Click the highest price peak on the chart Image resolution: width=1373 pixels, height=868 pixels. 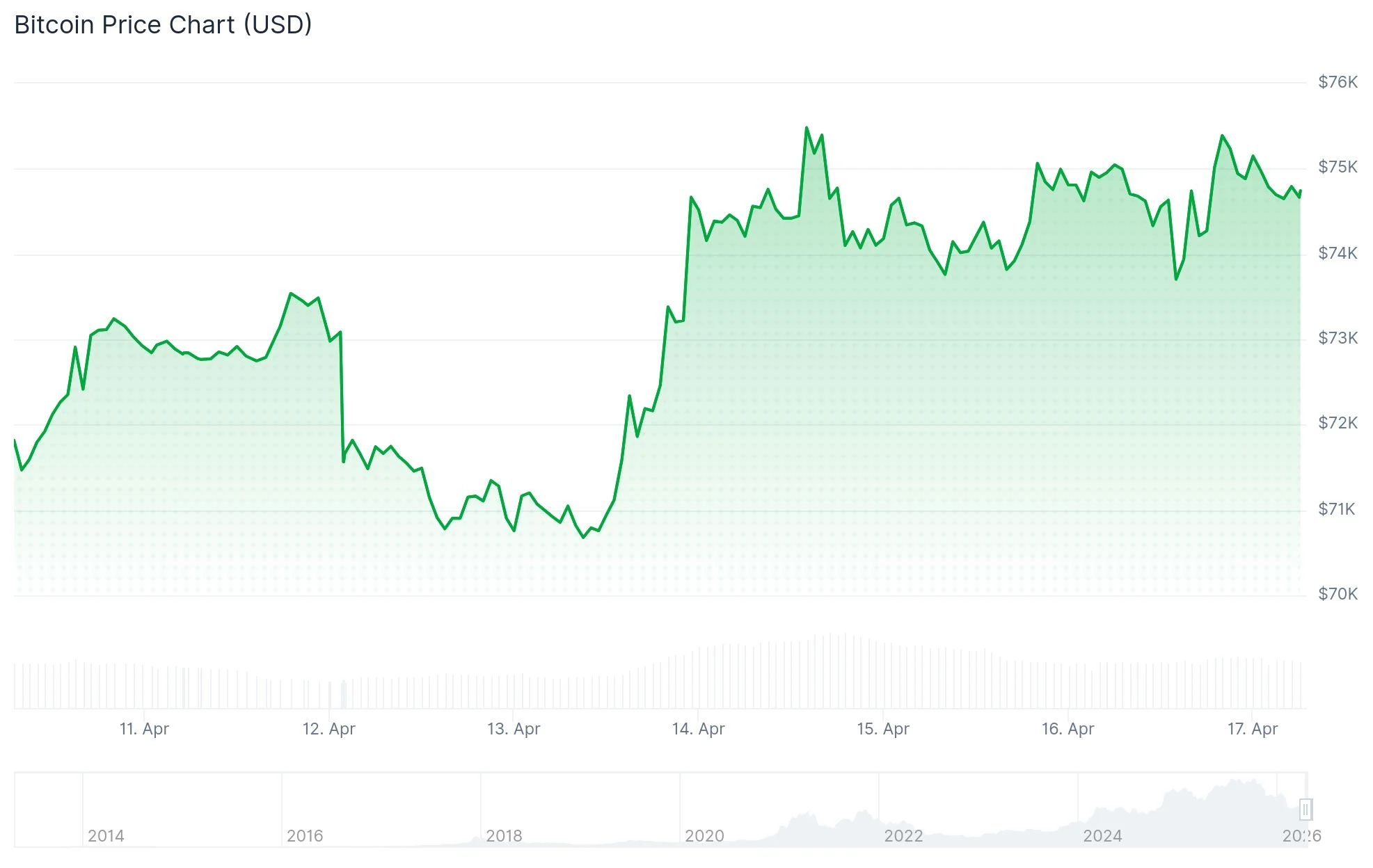pos(807,128)
